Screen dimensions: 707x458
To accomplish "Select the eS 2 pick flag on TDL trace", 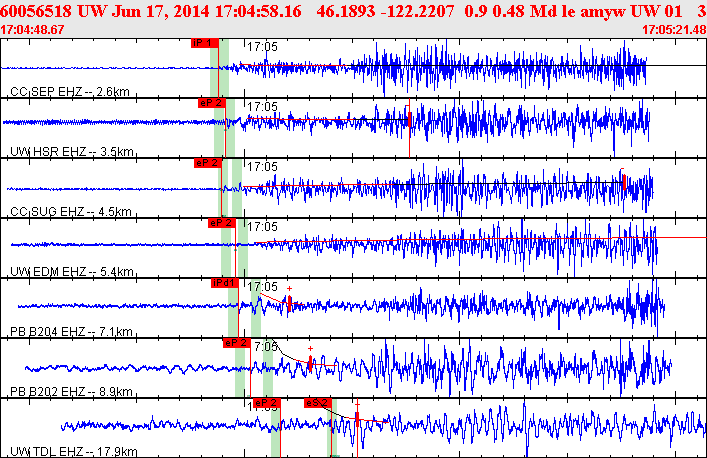I will [318, 403].
